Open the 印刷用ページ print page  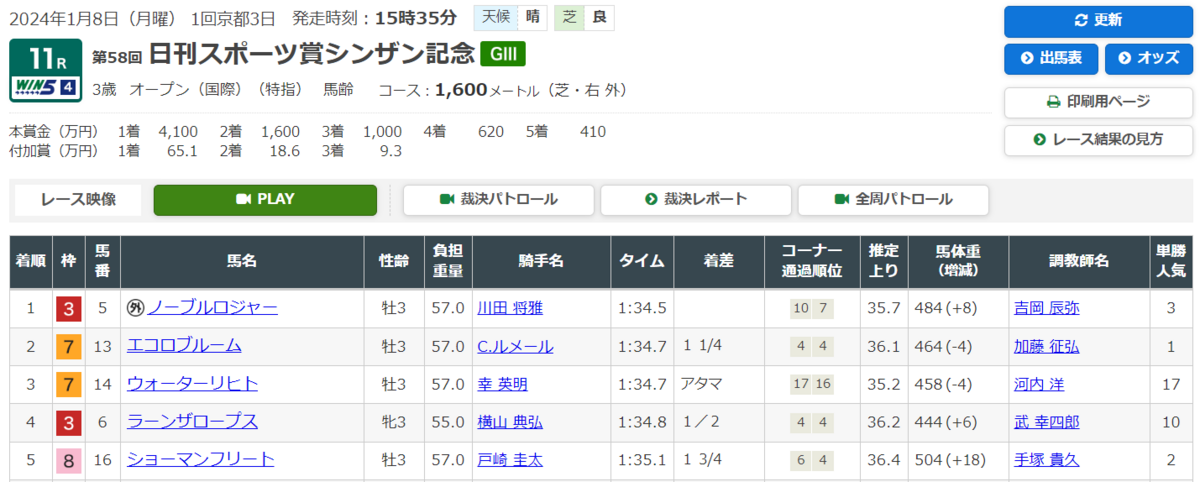(1098, 101)
